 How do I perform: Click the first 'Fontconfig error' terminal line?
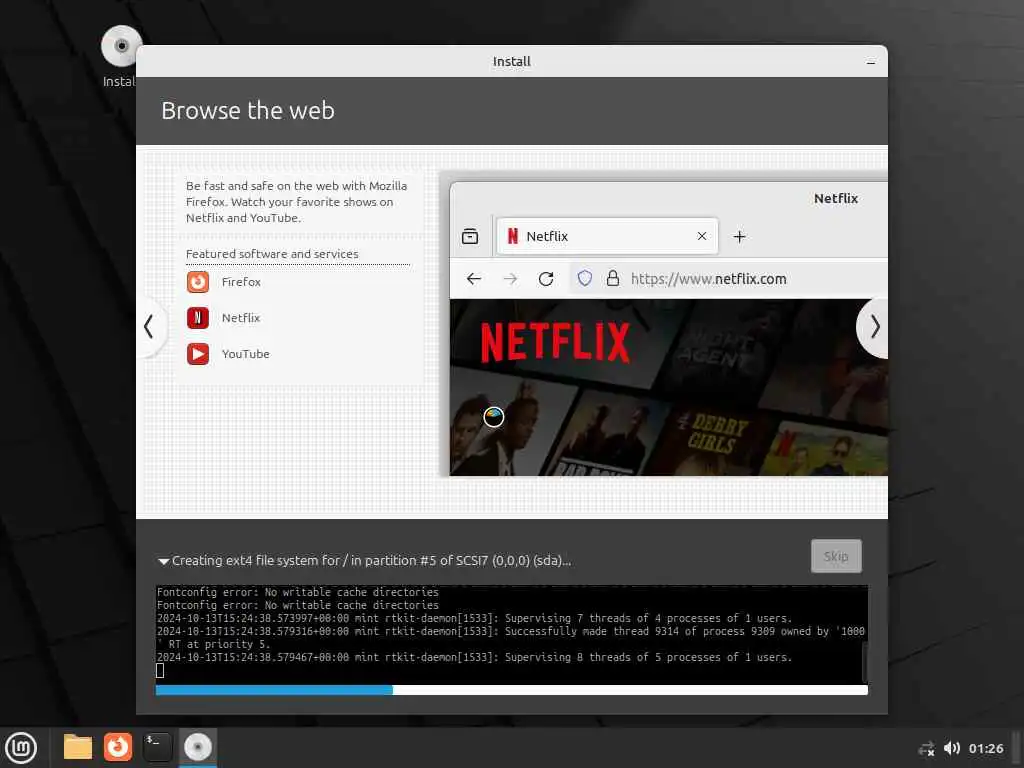(298, 592)
